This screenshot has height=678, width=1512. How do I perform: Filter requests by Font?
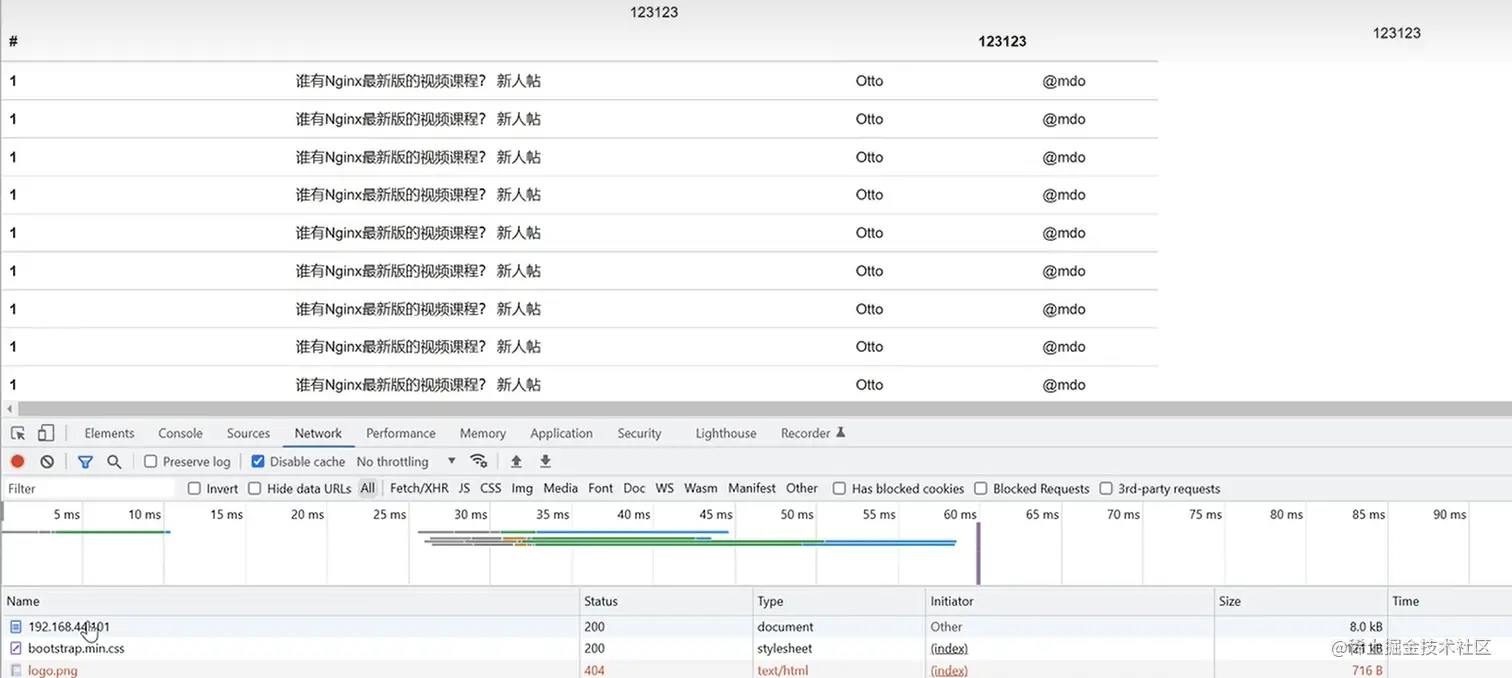pos(601,488)
